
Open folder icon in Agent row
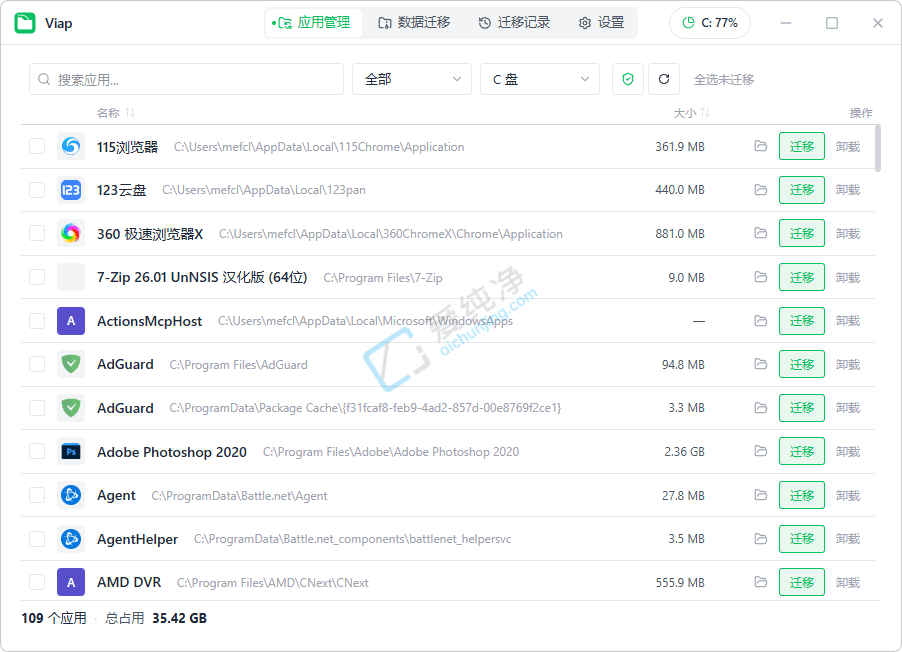[x=760, y=495]
